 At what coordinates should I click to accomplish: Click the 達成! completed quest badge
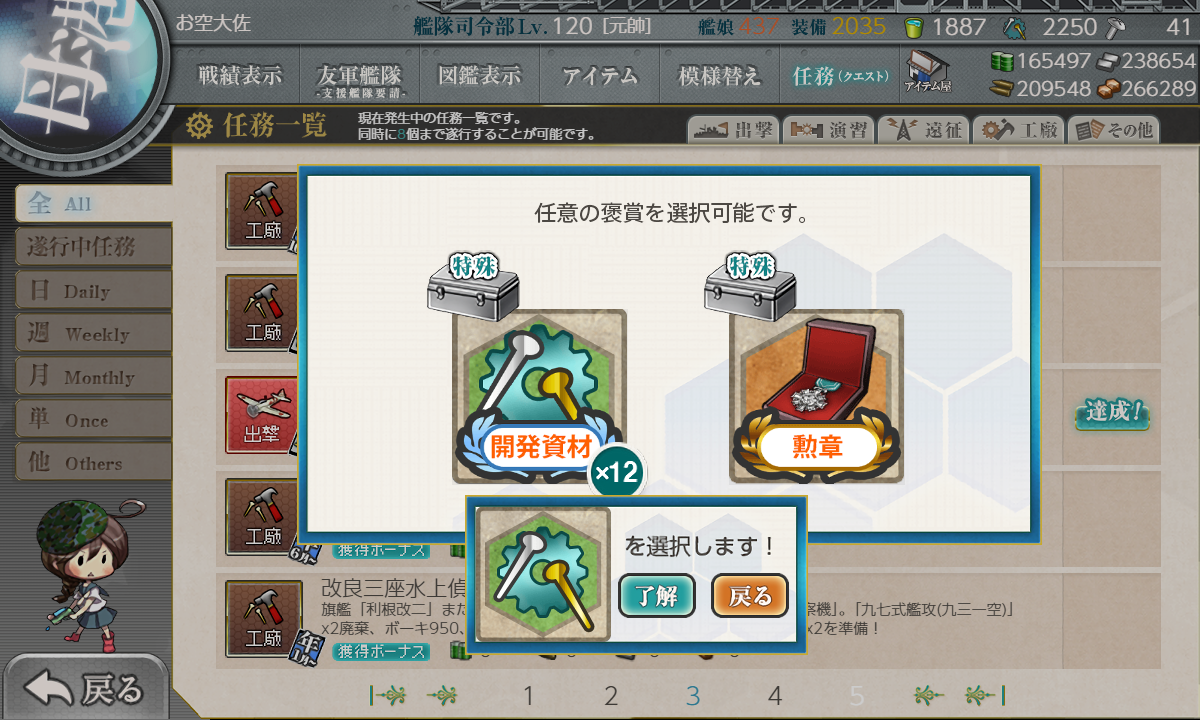[x=1112, y=413]
